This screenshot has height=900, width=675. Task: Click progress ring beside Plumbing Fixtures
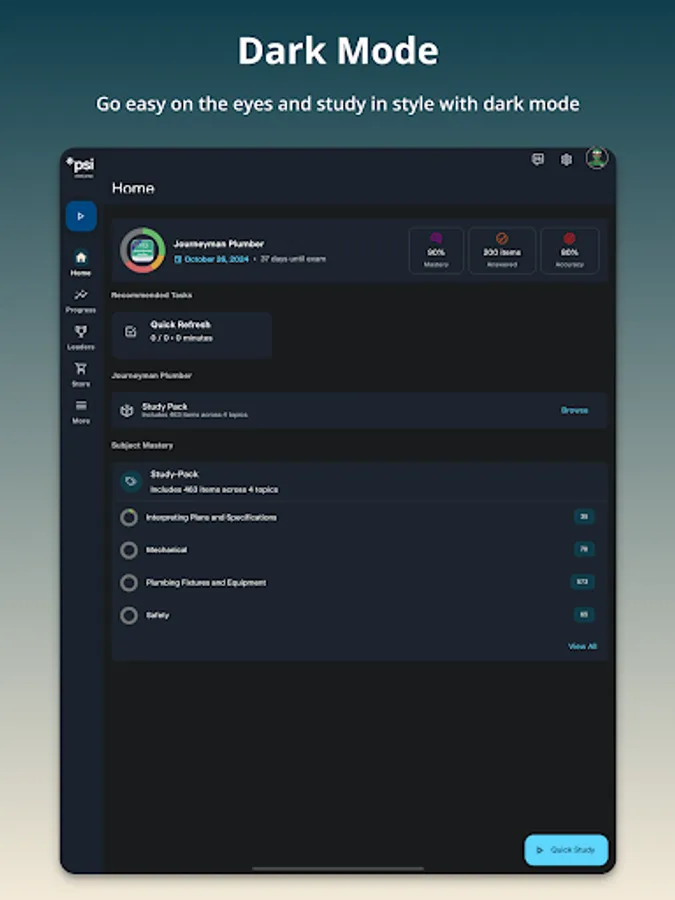coord(129,583)
